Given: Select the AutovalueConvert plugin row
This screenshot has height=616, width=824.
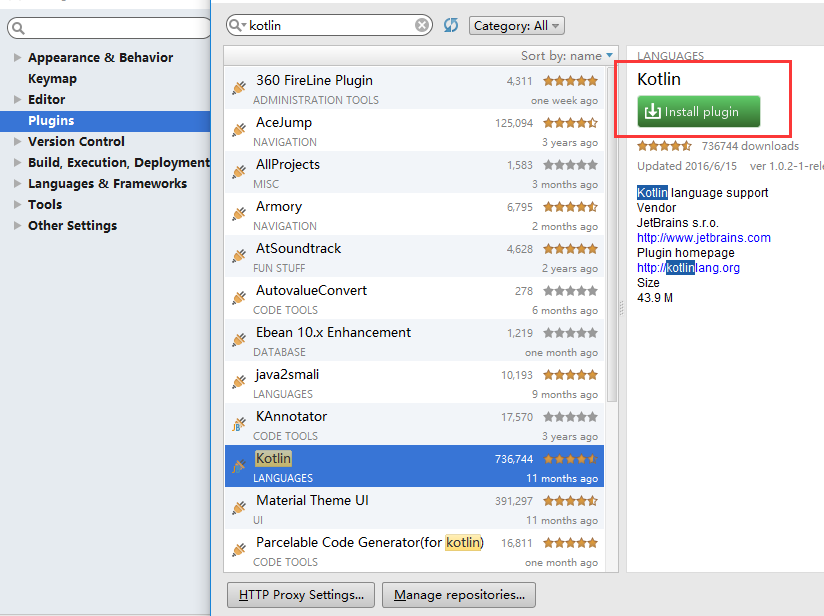Looking at the screenshot, I should (x=414, y=298).
